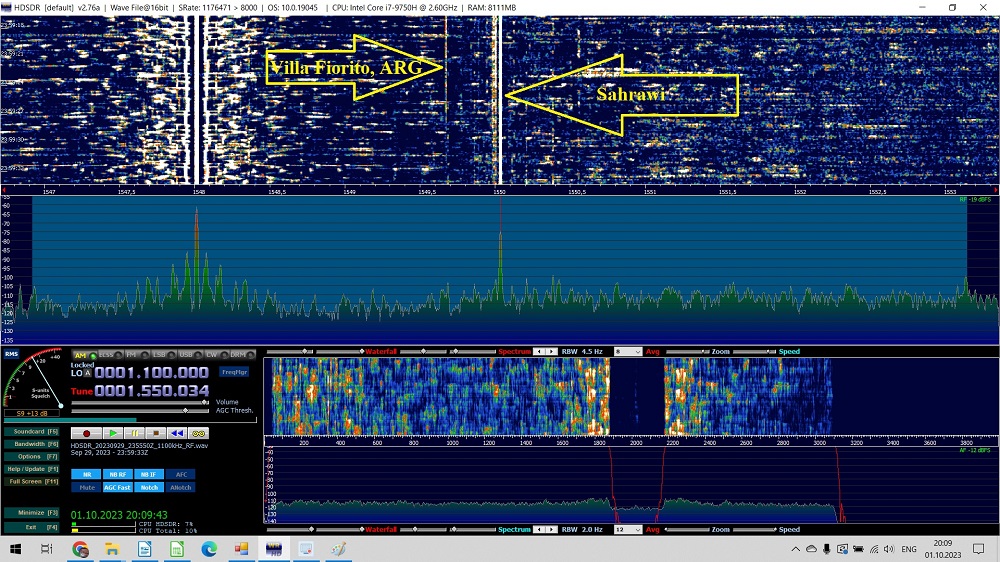The width and height of the screenshot is (1000, 562).
Task: Click the Options [F7] button
Action: pos(30,456)
